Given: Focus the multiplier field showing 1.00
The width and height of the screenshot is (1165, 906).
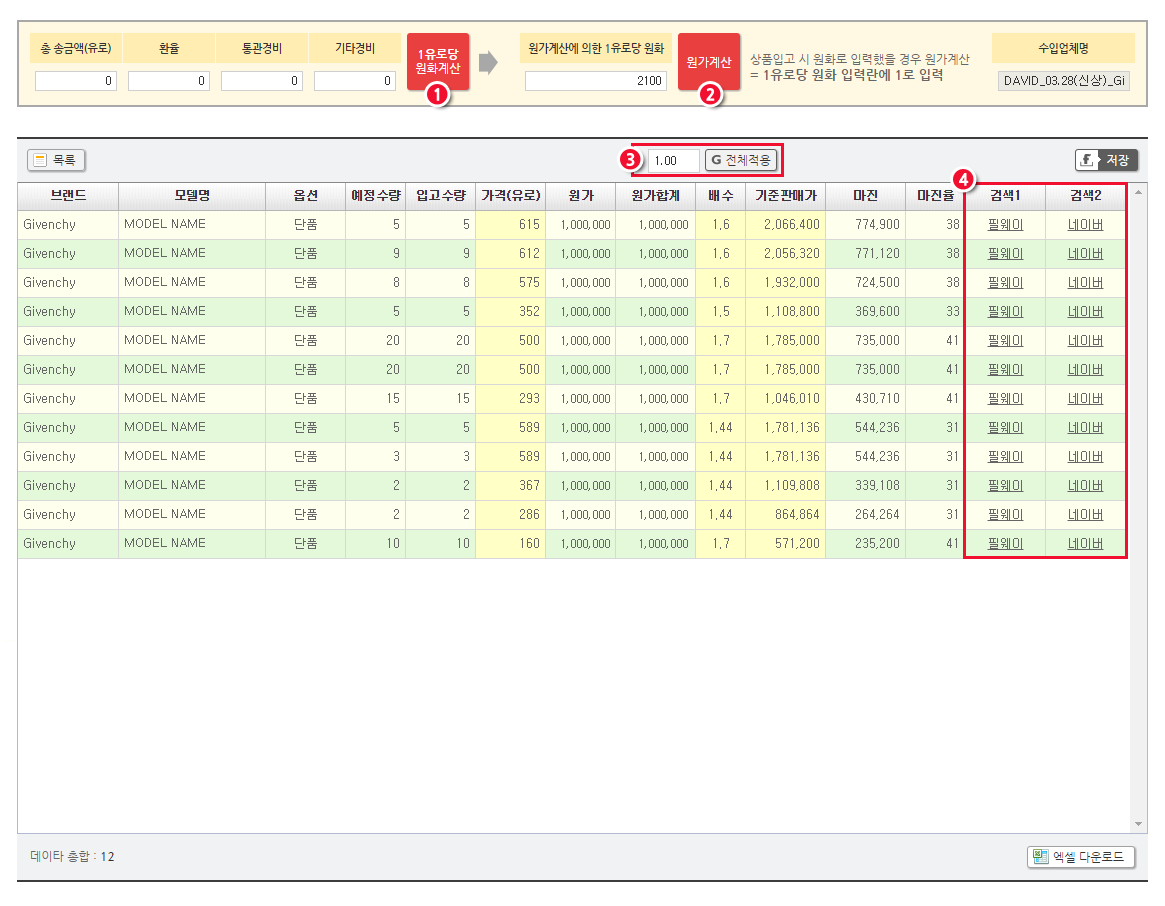Looking at the screenshot, I should pos(673,161).
